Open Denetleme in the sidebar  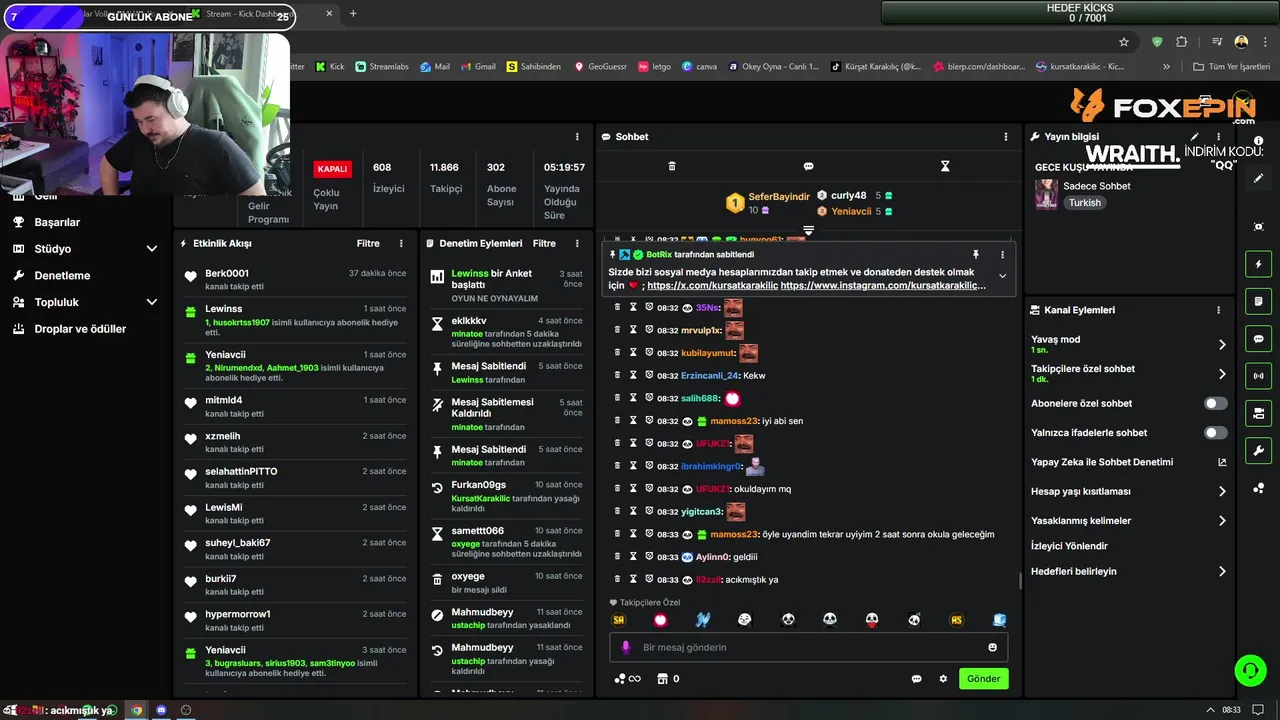point(62,275)
